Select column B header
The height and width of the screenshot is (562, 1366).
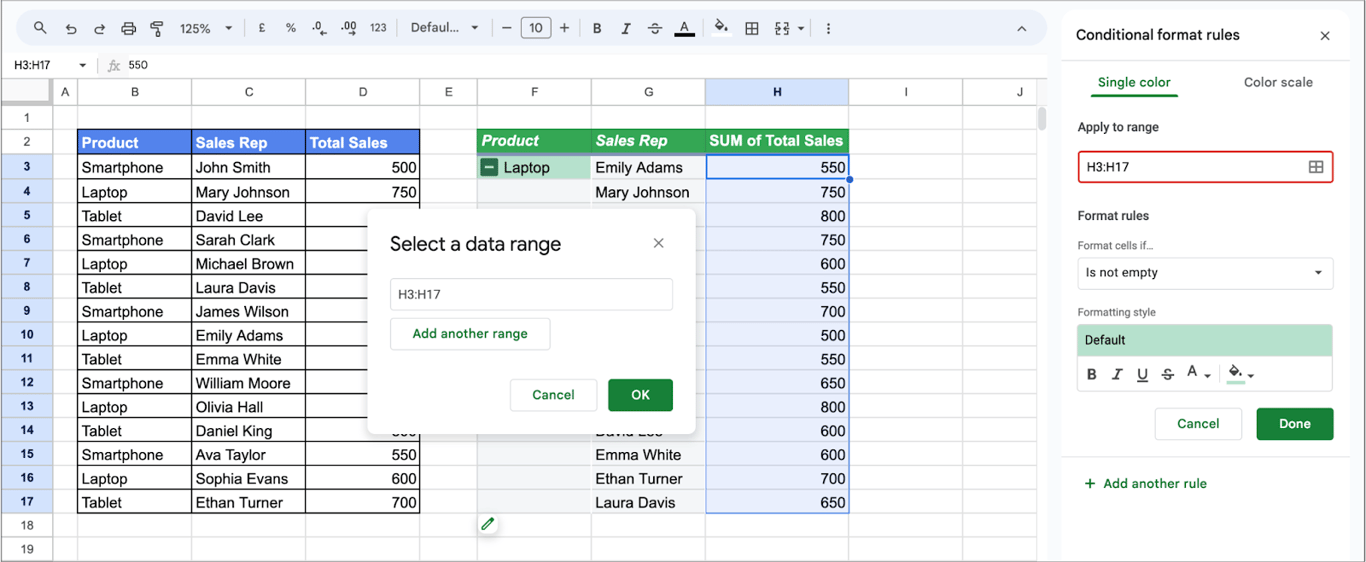coord(135,92)
